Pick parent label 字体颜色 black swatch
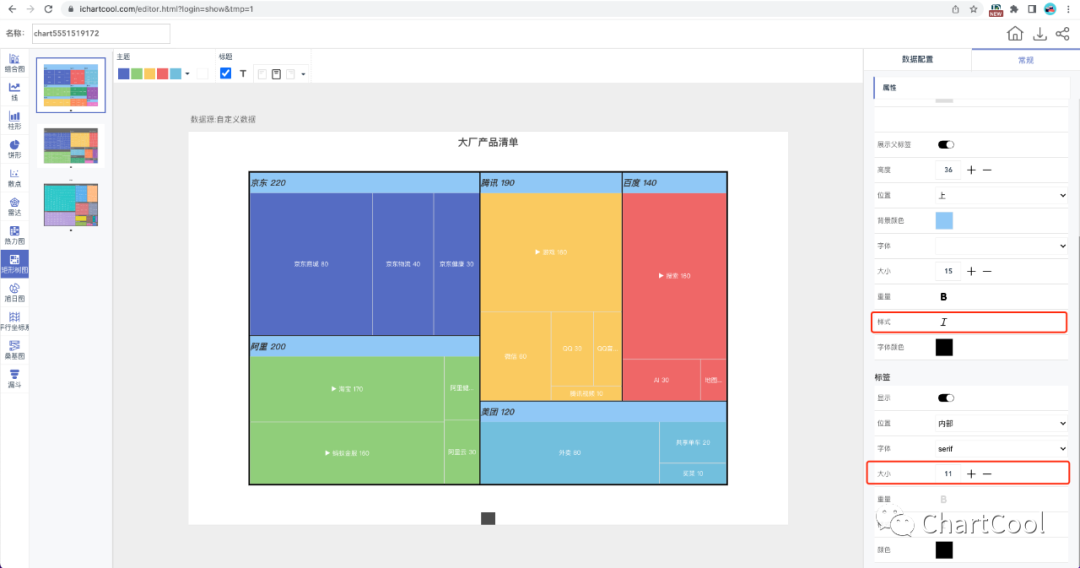This screenshot has height=568, width=1080. pyautogui.click(x=944, y=347)
